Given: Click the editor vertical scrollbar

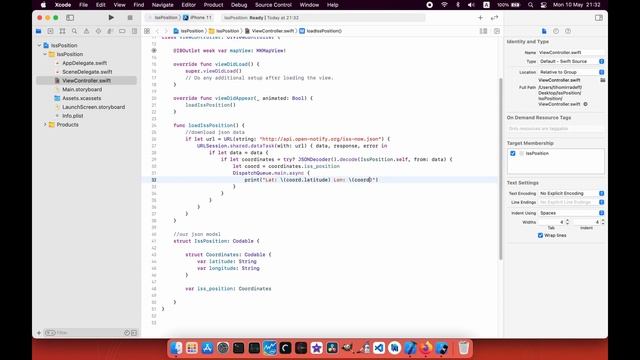Looking at the screenshot, I should (x=501, y=169).
